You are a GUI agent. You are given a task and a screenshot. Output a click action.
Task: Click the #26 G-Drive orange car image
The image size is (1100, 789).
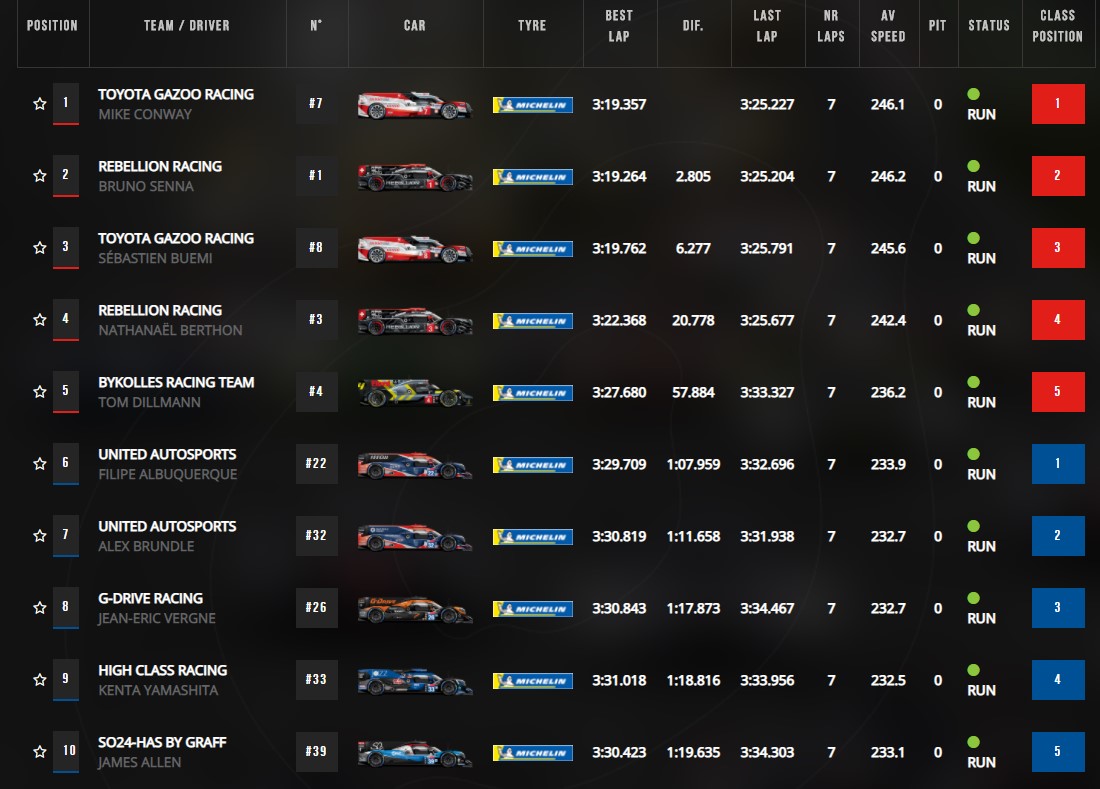pyautogui.click(x=415, y=609)
